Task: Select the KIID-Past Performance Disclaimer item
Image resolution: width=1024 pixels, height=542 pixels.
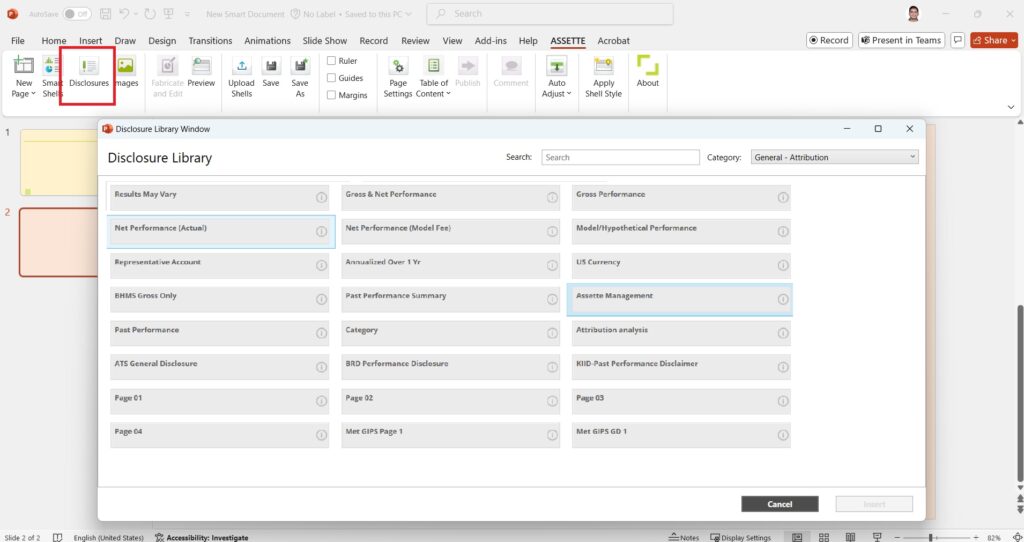Action: (681, 367)
